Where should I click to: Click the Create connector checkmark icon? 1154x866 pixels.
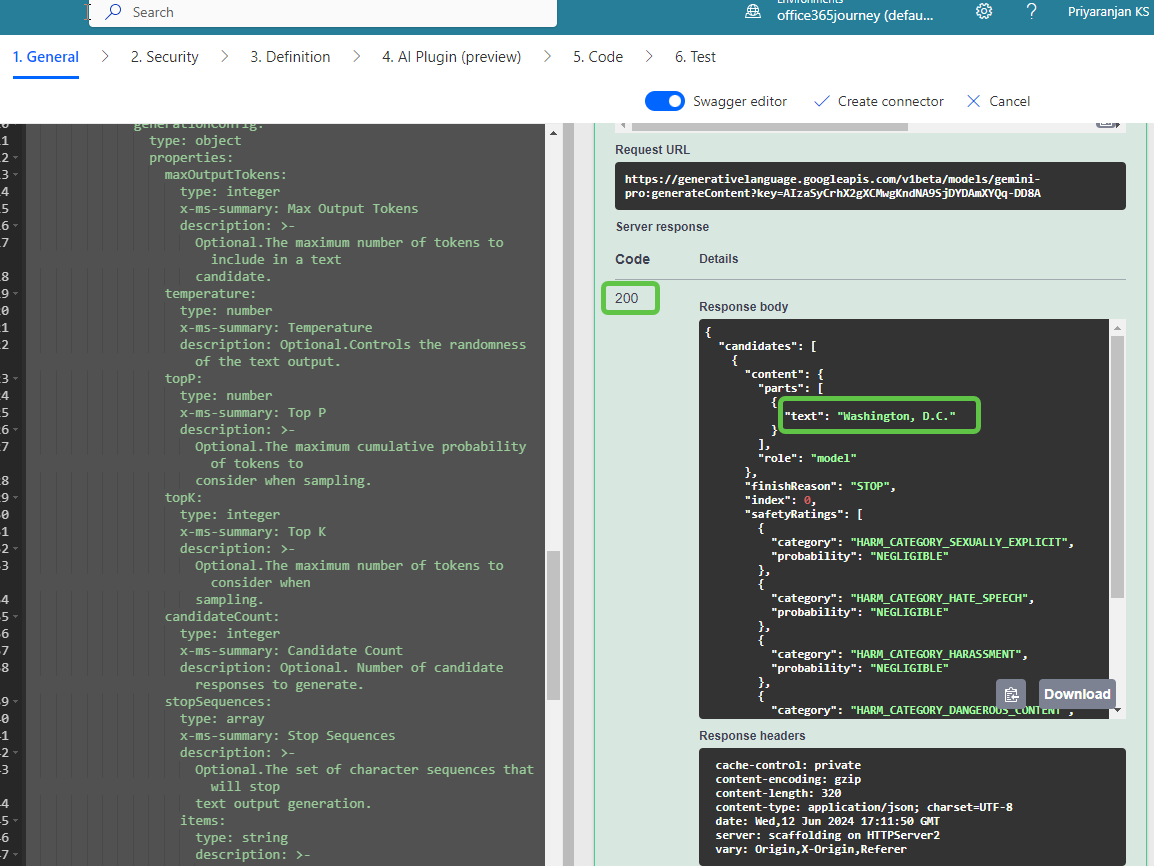pyautogui.click(x=822, y=101)
